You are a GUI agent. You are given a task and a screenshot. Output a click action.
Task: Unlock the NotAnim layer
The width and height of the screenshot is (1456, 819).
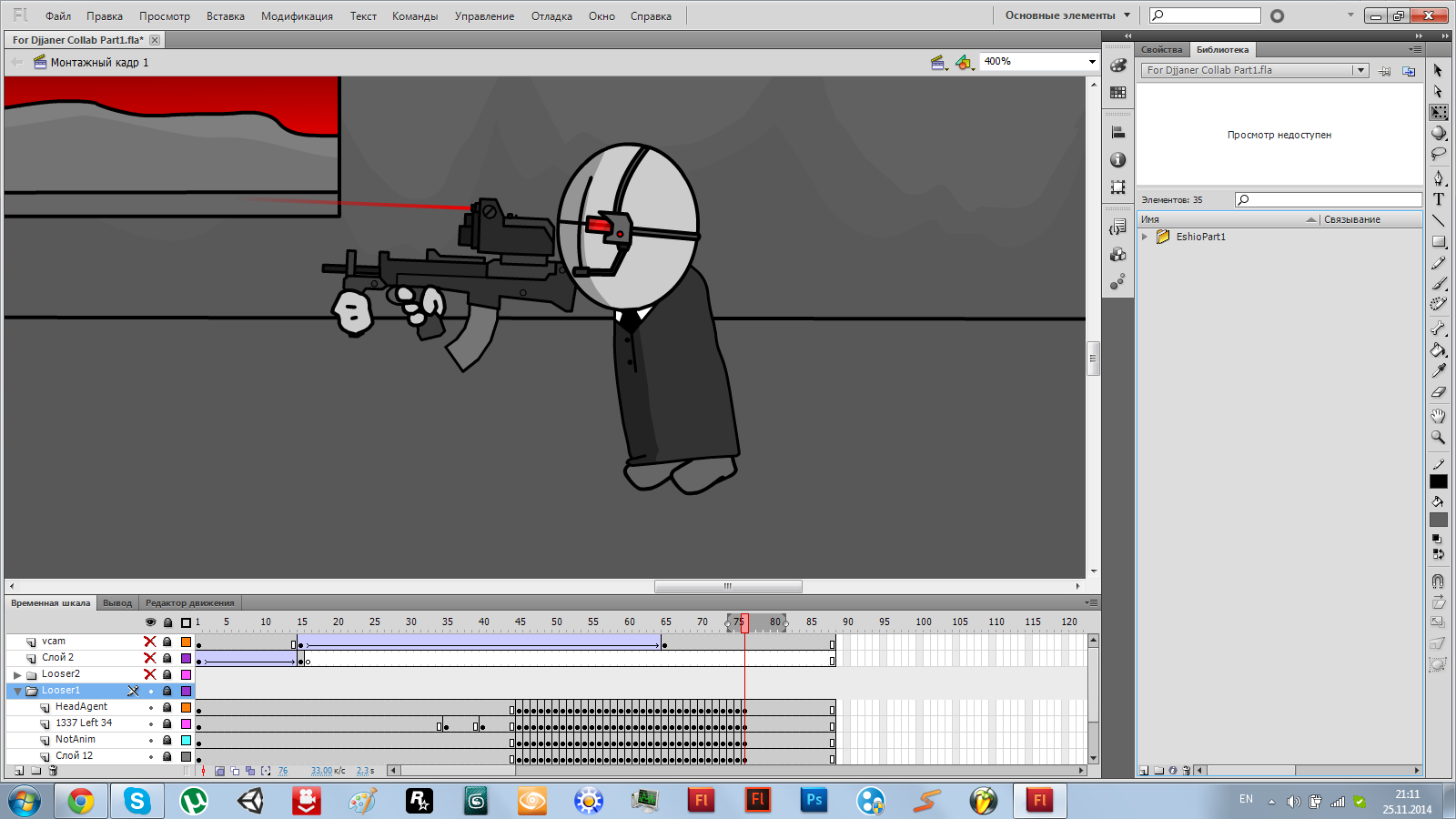point(167,740)
